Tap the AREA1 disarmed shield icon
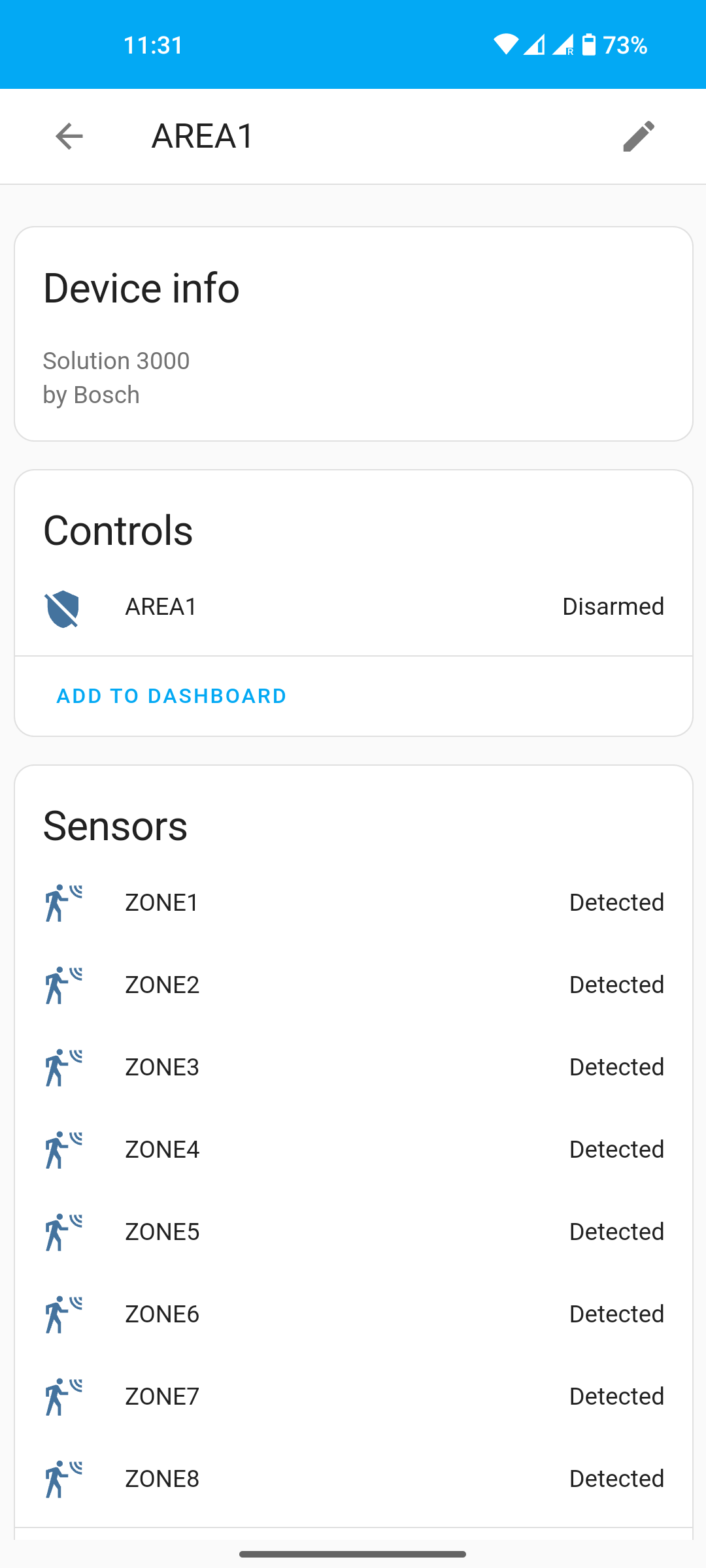Screen dimensions: 706x1568 pyautogui.click(x=62, y=608)
